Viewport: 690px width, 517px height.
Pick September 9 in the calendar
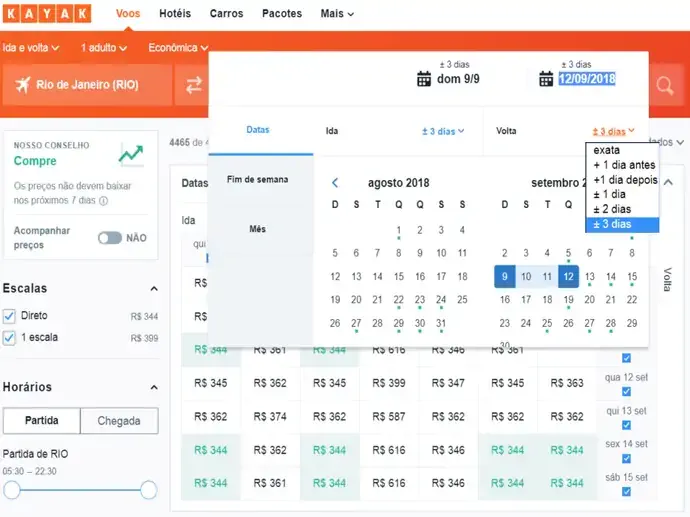coord(505,276)
